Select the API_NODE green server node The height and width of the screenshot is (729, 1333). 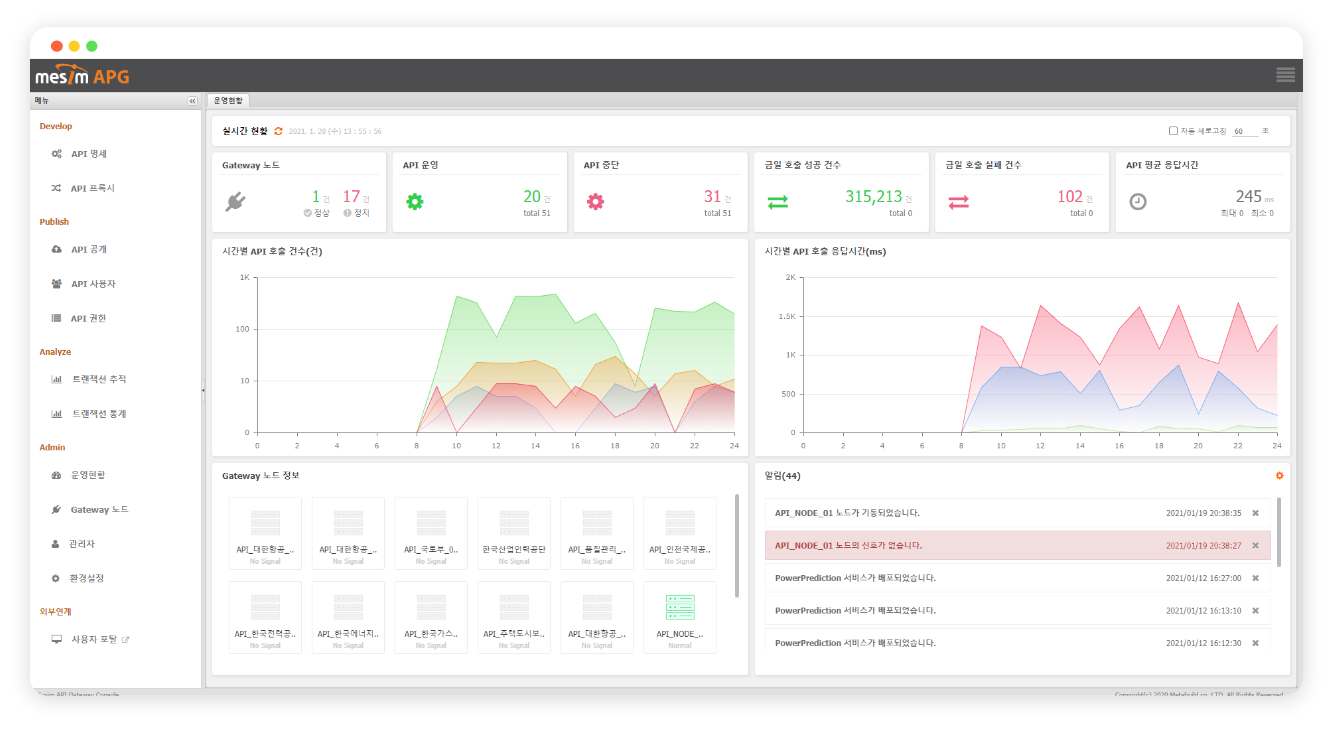(680, 617)
